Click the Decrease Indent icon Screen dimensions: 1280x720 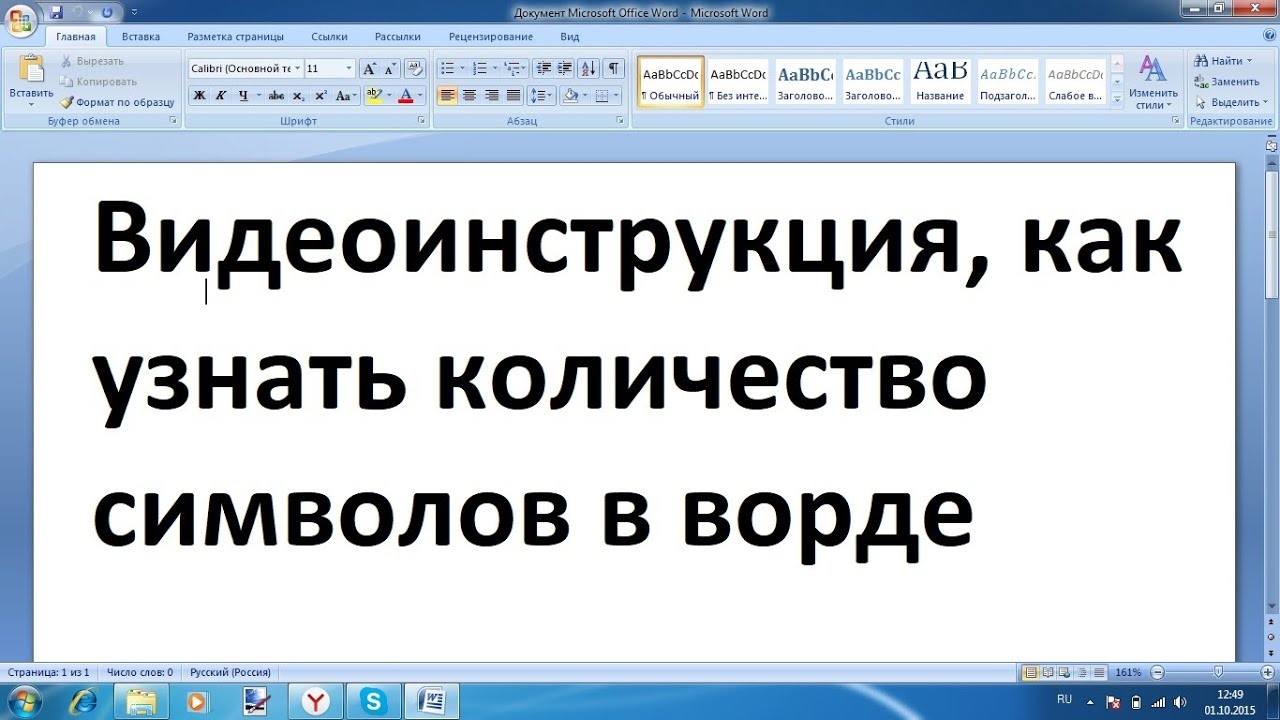(x=544, y=69)
